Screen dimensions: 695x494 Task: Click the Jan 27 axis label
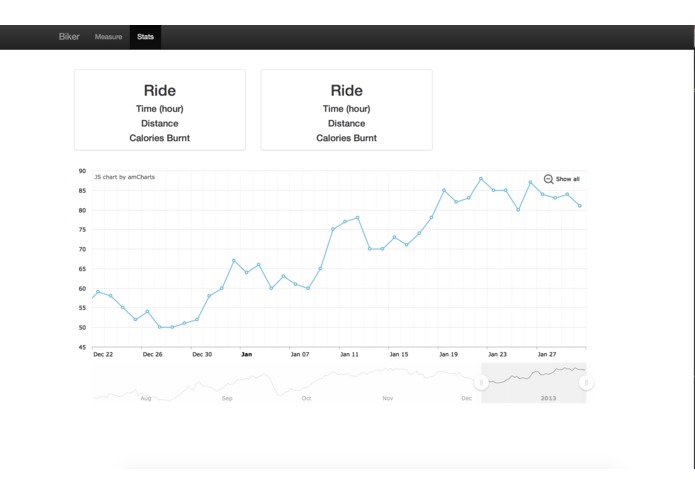[x=547, y=354]
